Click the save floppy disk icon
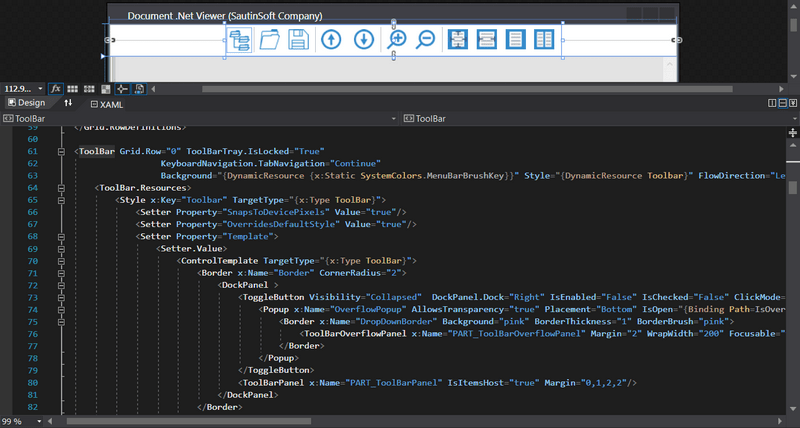The height and width of the screenshot is (428, 800). point(297,40)
